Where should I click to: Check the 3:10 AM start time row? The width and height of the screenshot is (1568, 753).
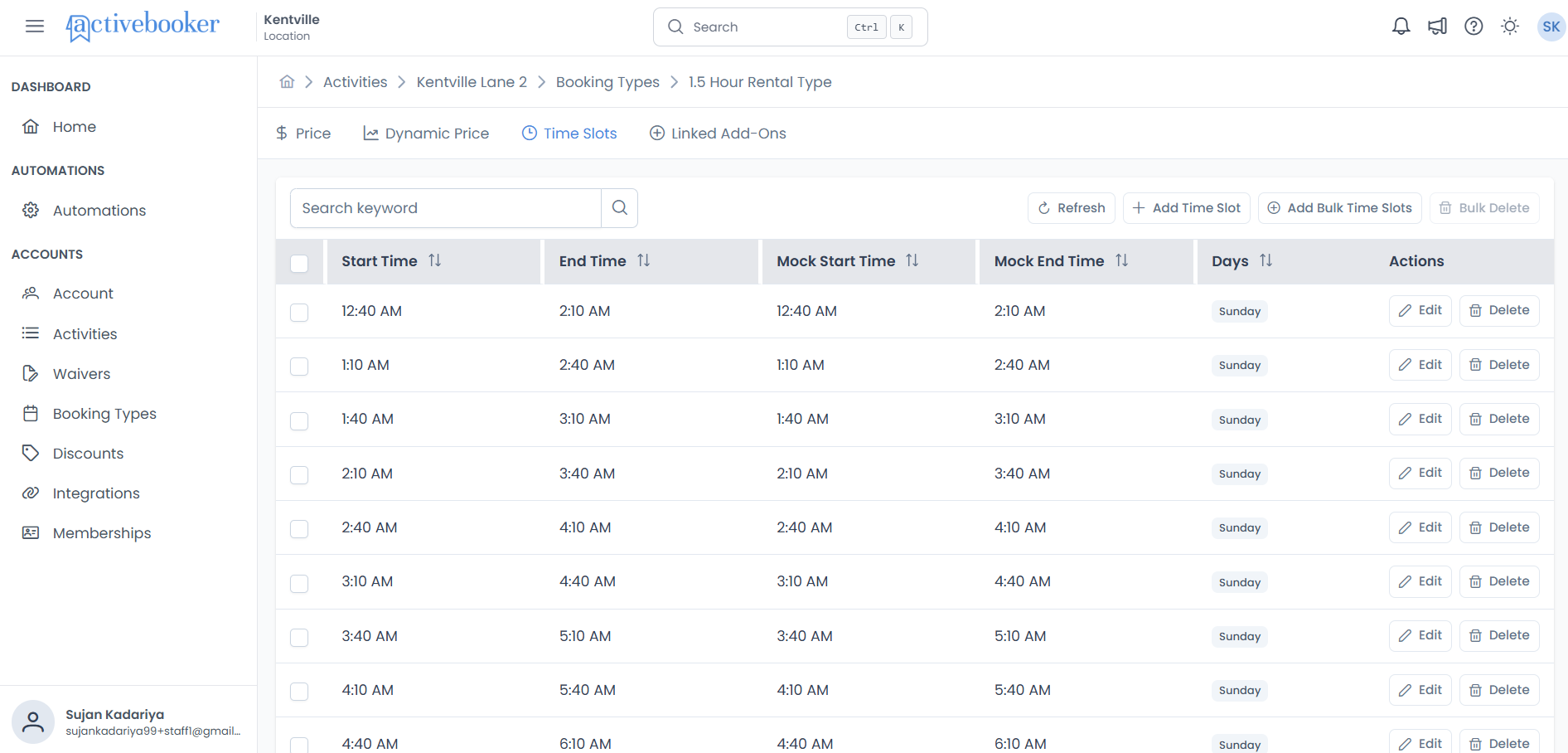tap(299, 583)
